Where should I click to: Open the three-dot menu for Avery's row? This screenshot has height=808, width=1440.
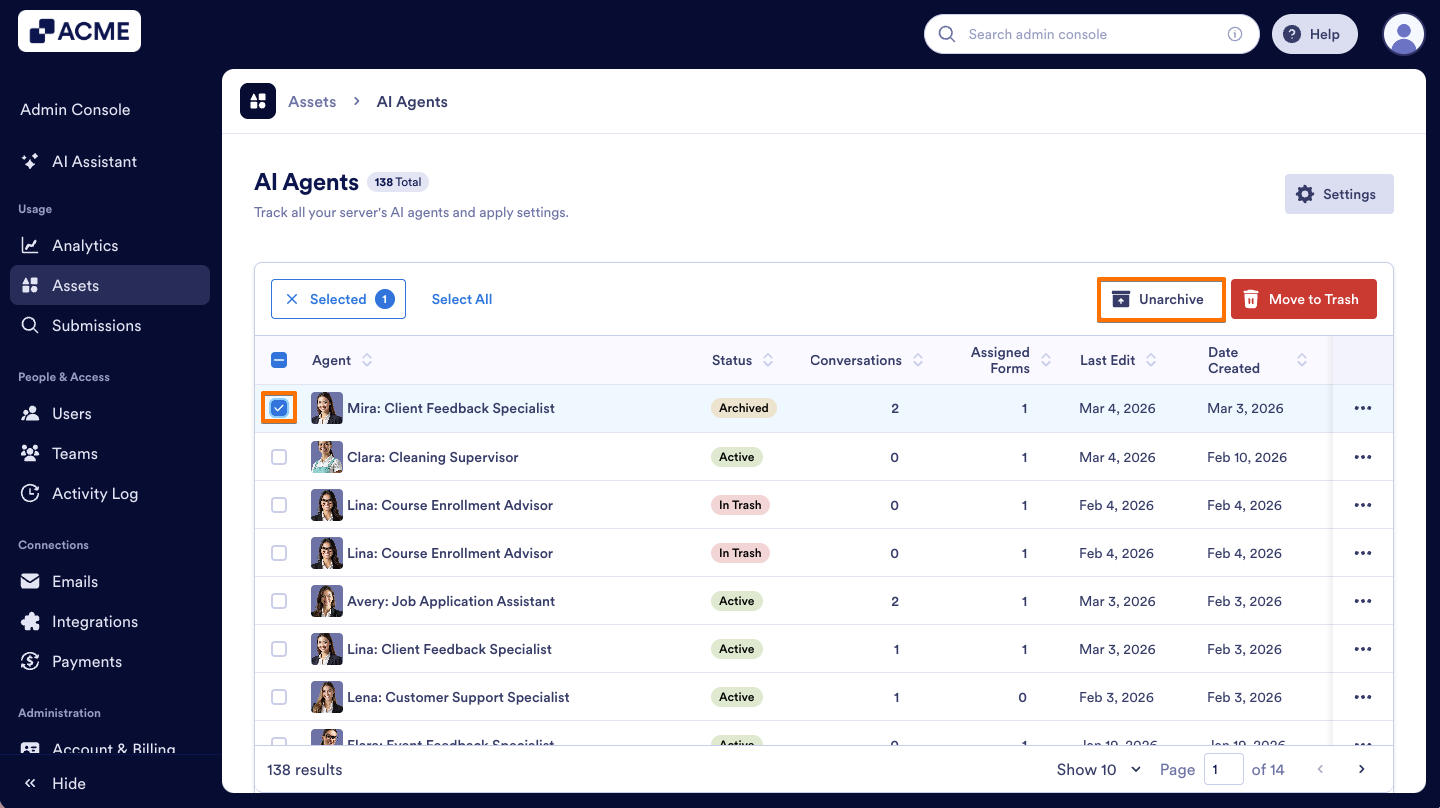[x=1363, y=601]
